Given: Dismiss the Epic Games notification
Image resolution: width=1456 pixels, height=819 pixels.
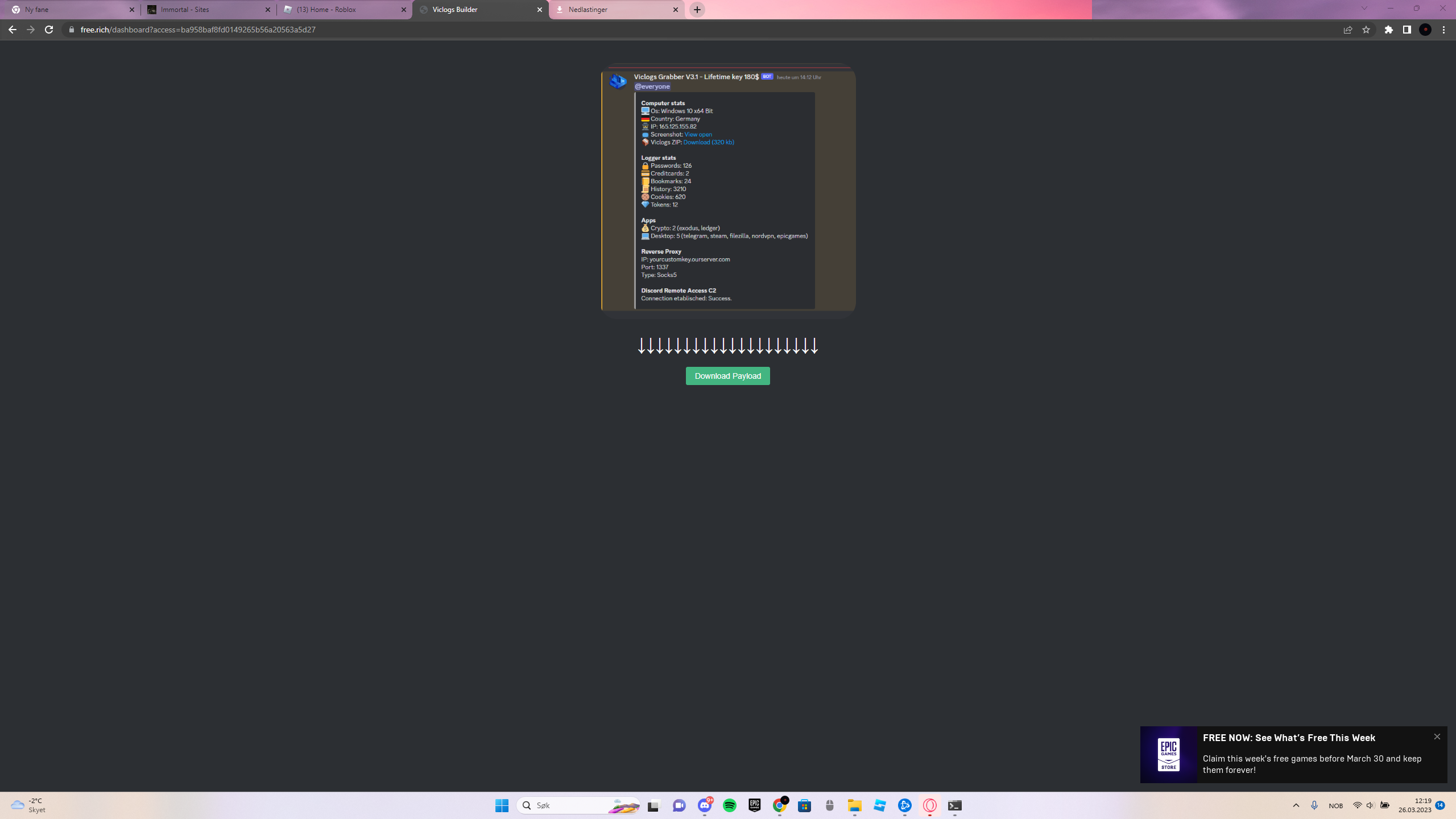Looking at the screenshot, I should point(1437,737).
